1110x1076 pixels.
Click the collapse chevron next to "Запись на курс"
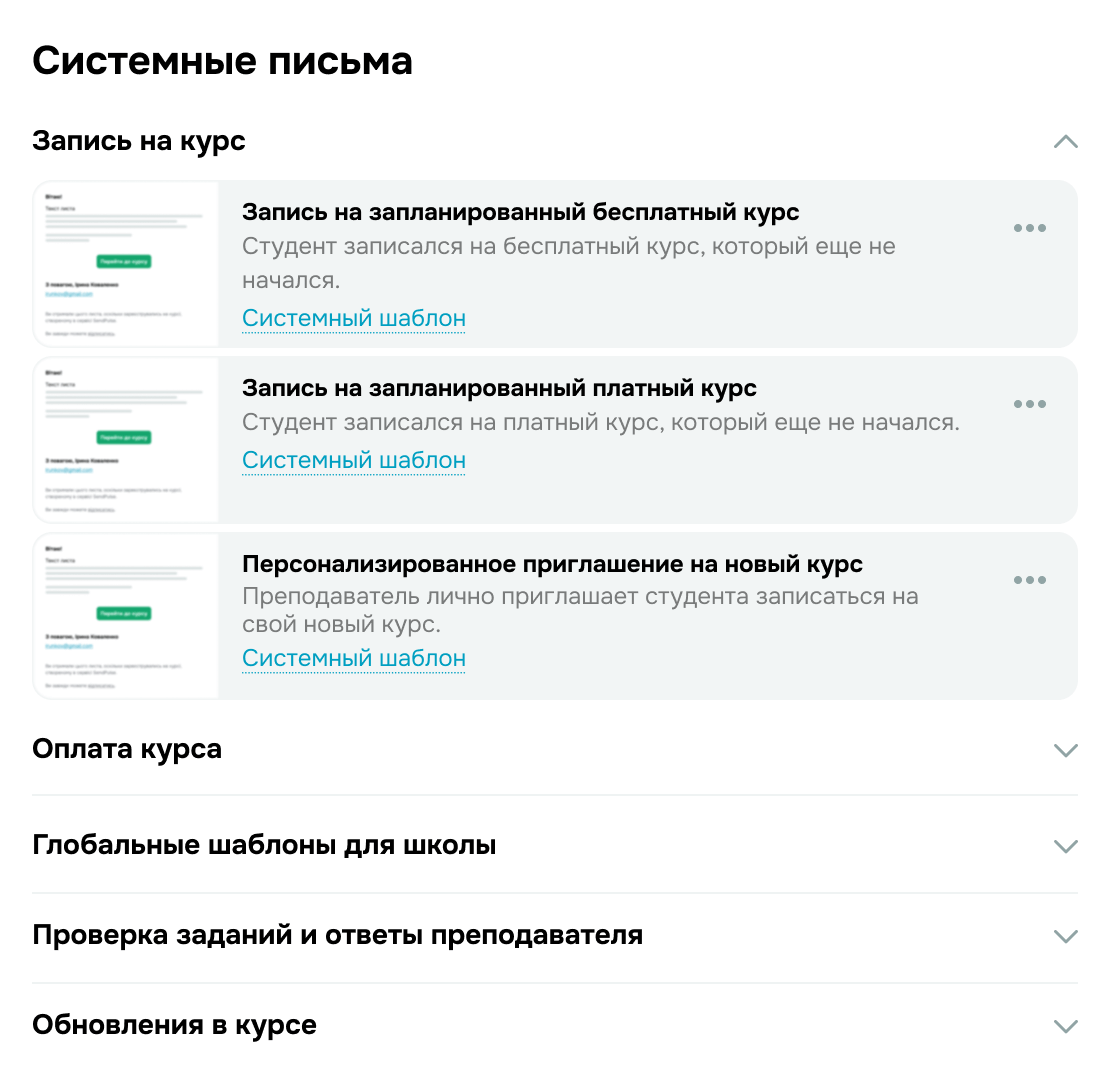click(1066, 143)
